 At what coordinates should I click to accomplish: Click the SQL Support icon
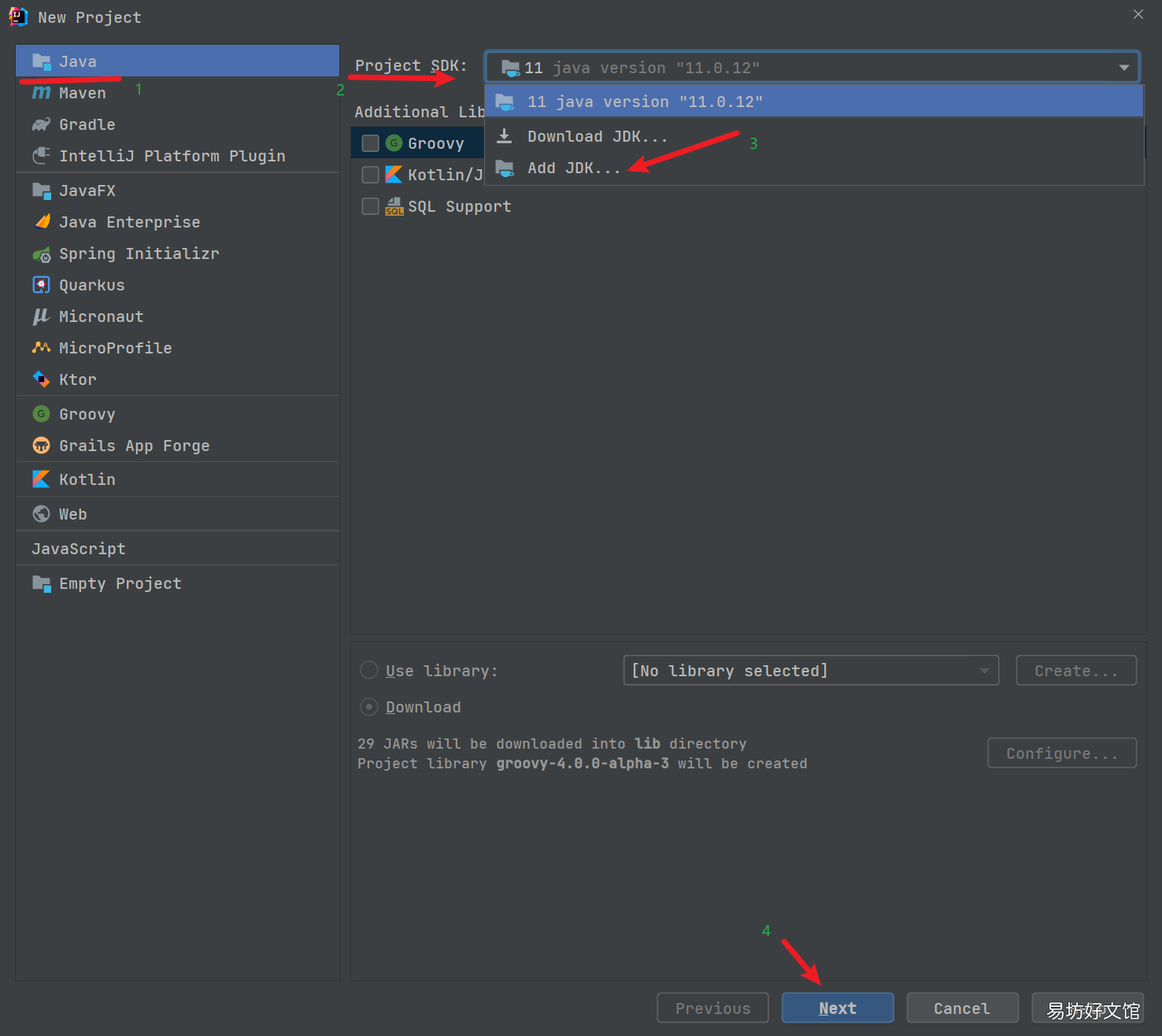click(x=394, y=206)
